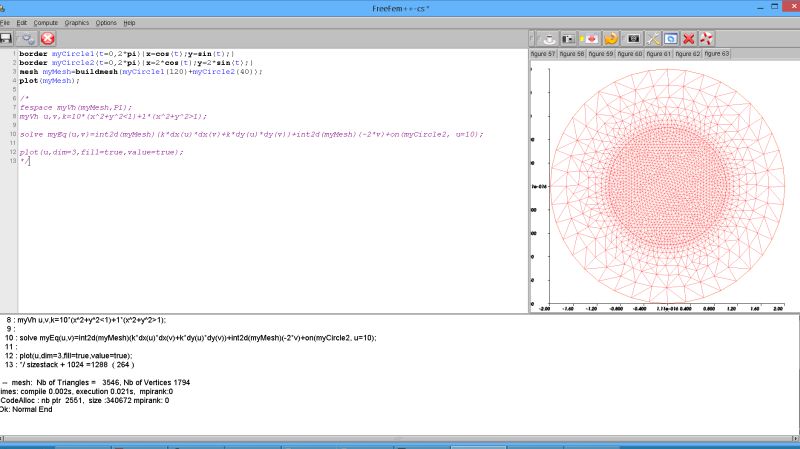Delete the figure with red X icon
The width and height of the screenshot is (800, 449).
(688, 39)
